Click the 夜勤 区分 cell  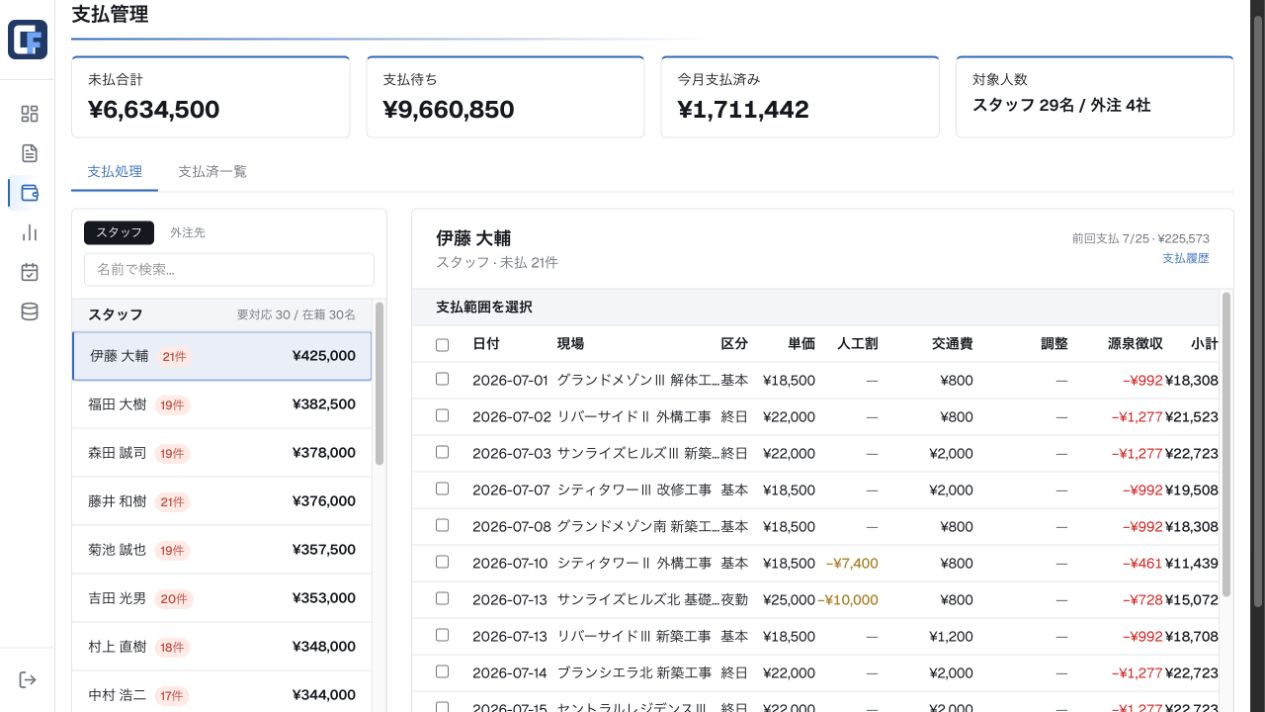coord(734,600)
